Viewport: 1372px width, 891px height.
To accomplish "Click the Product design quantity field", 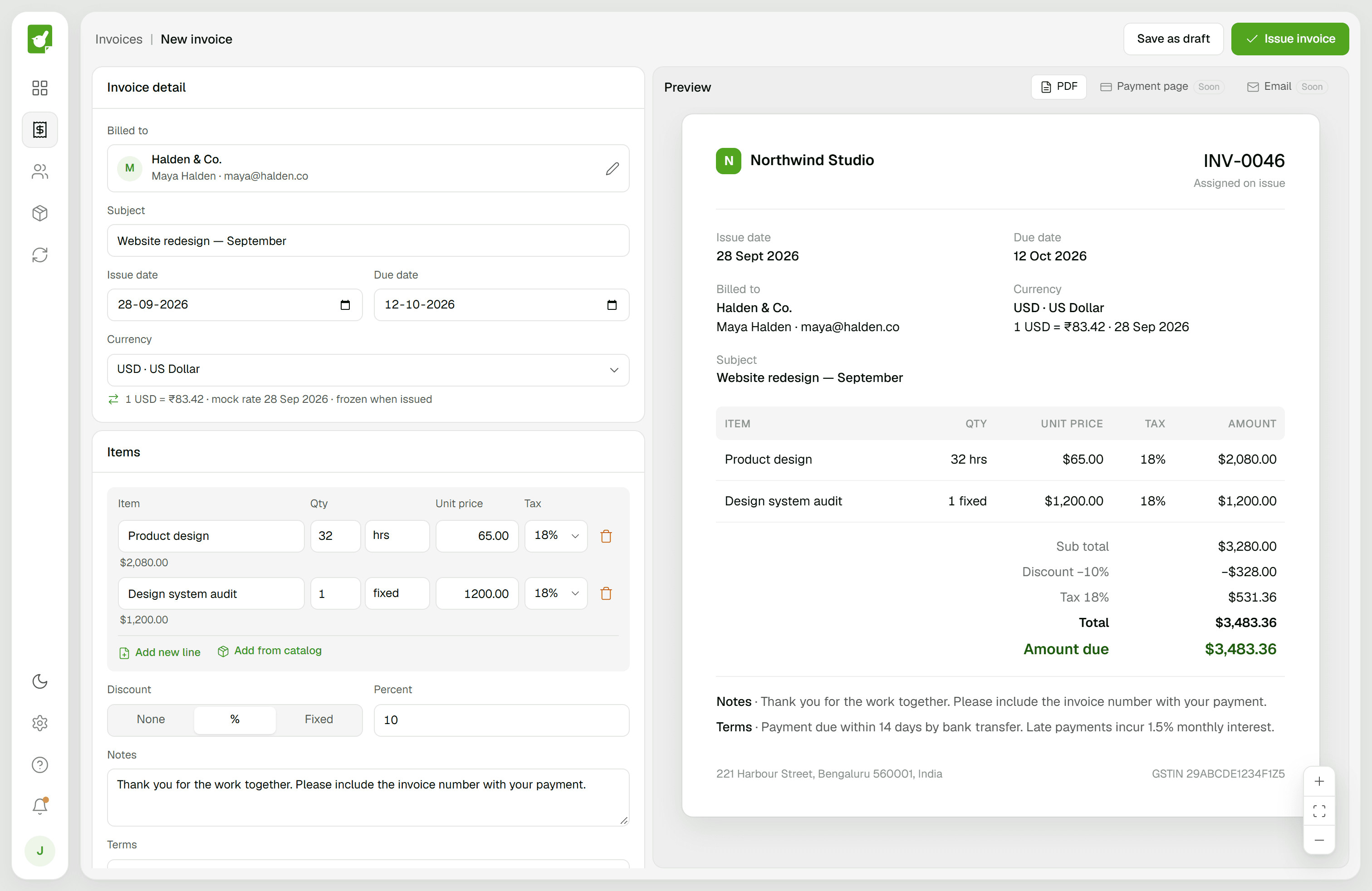I will point(335,535).
